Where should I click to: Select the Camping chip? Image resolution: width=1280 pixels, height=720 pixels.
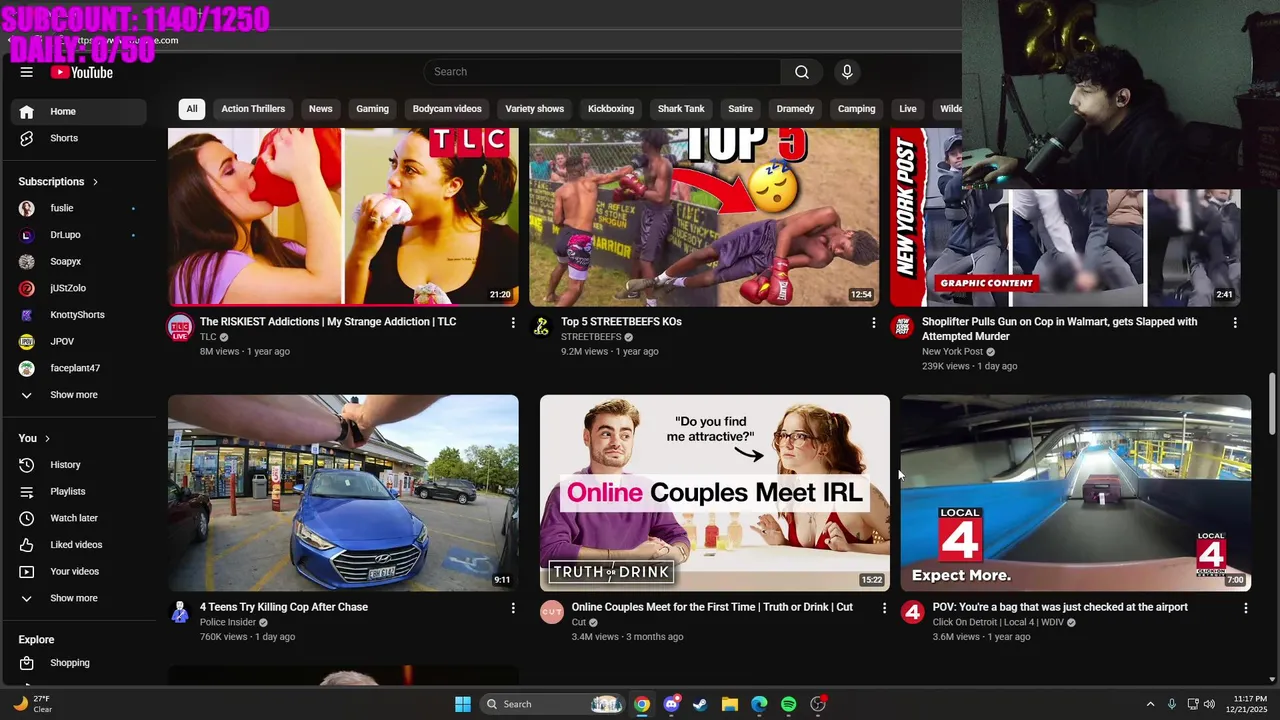[x=856, y=109]
